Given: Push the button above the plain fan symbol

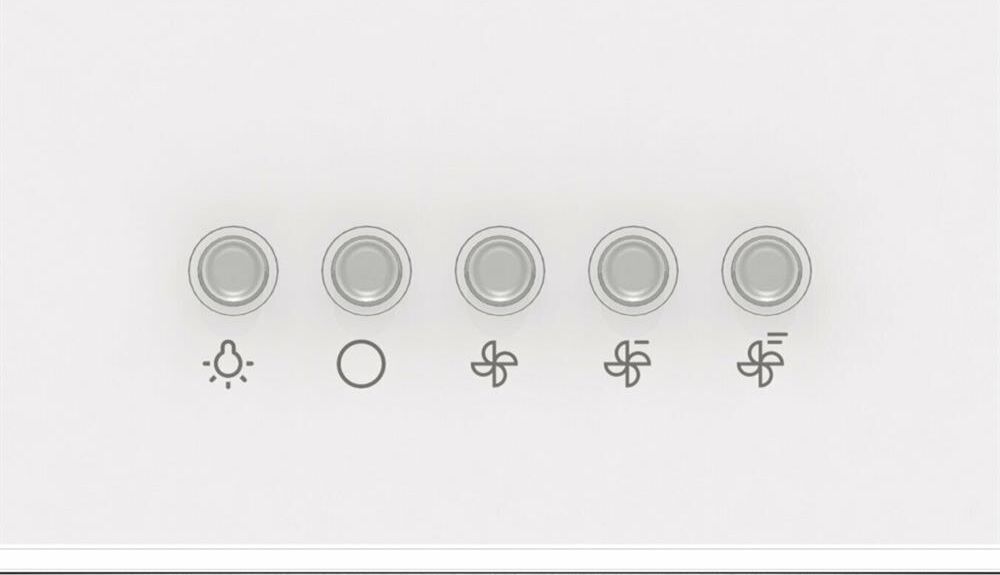Looking at the screenshot, I should click(x=500, y=271).
